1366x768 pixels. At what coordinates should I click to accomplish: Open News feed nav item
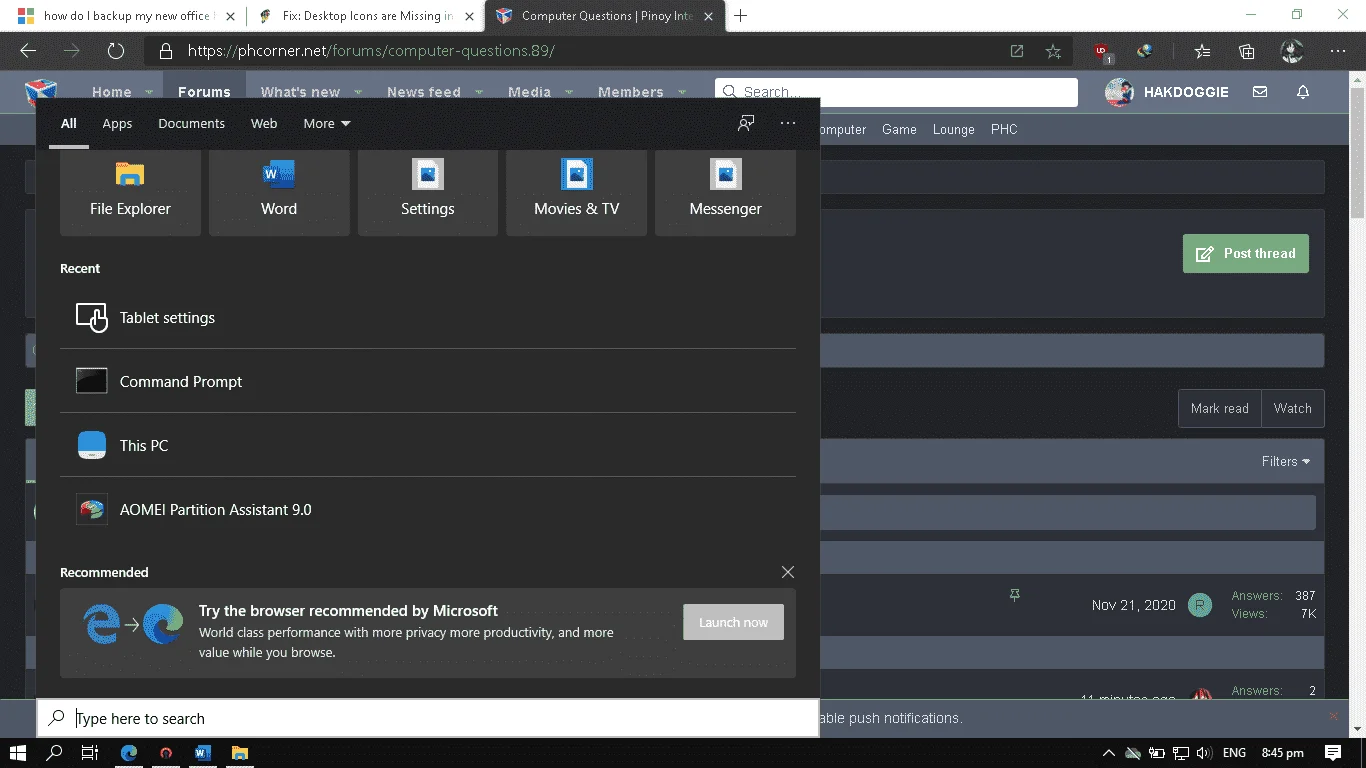click(424, 92)
